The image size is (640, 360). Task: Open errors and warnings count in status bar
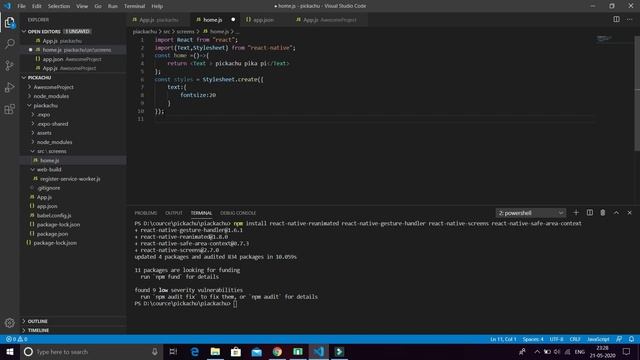pos(16,339)
